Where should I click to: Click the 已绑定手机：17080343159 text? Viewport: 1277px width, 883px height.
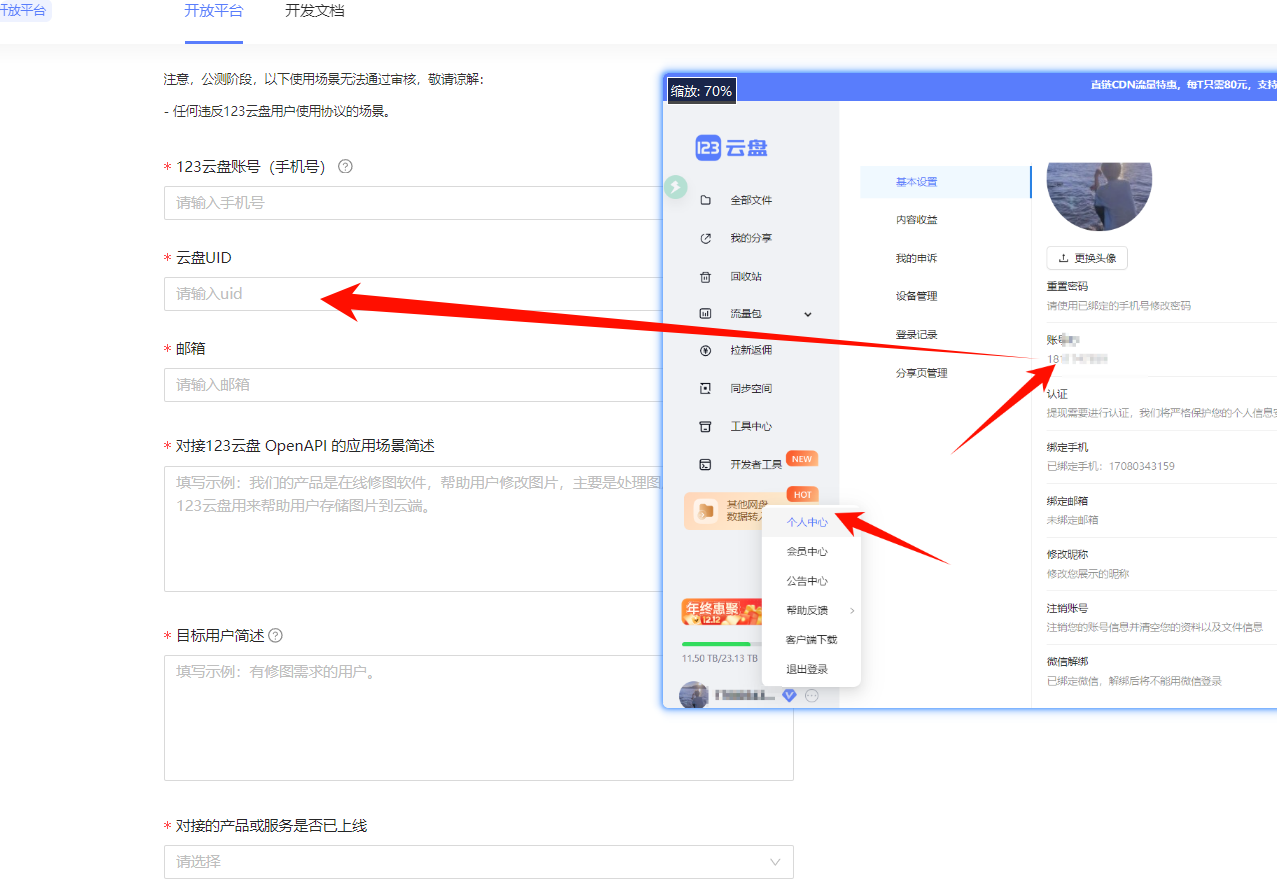click(x=1110, y=466)
